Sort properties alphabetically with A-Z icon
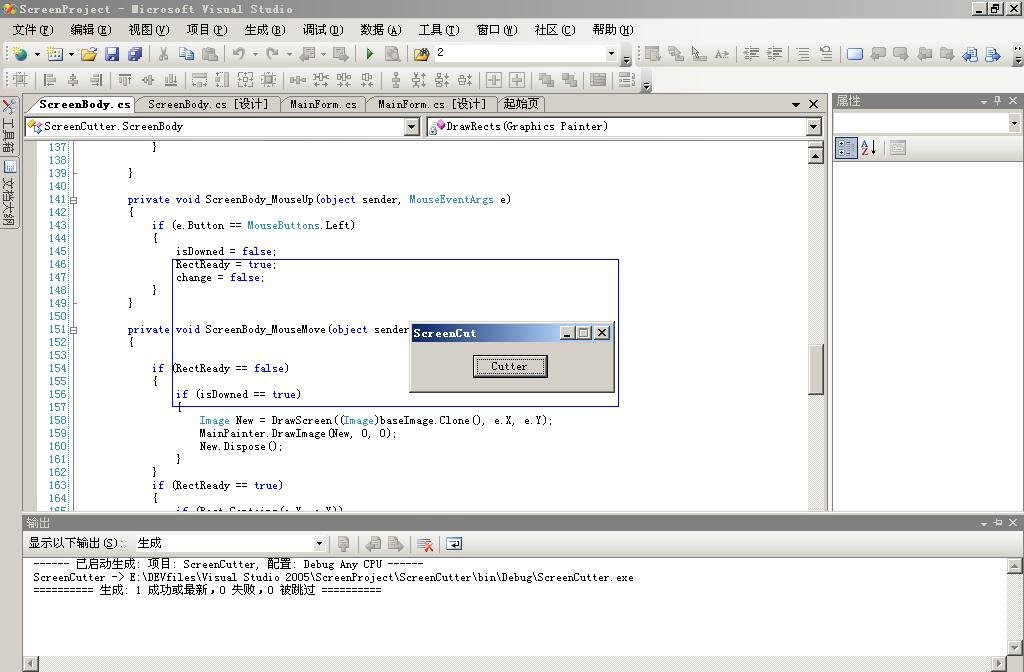 click(x=868, y=148)
